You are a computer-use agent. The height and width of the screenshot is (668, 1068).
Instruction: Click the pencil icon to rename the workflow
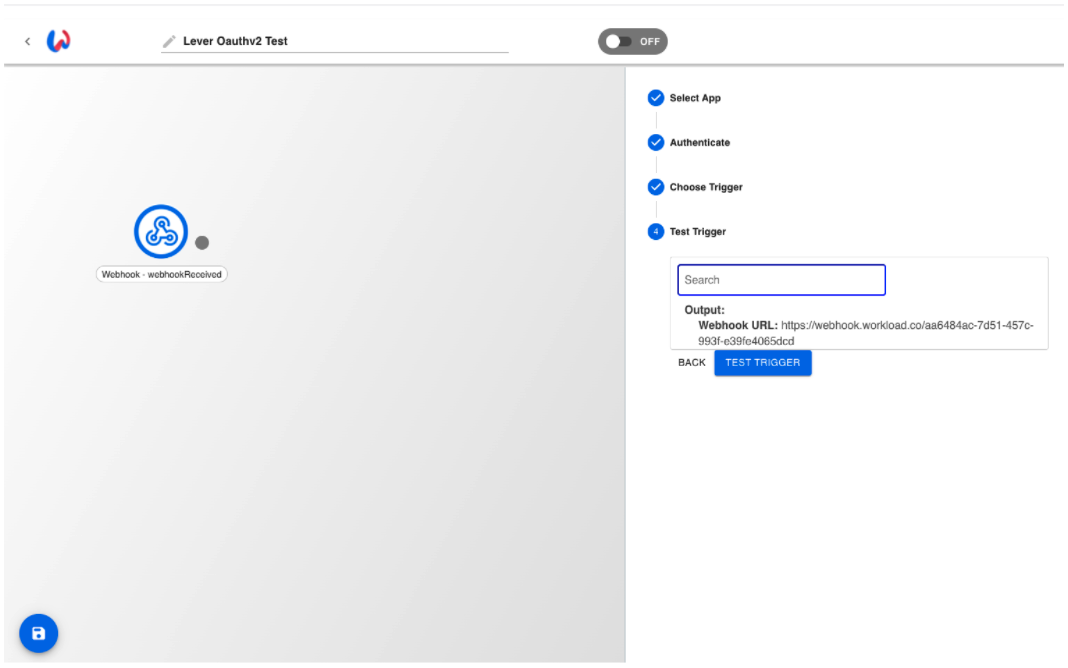(166, 41)
